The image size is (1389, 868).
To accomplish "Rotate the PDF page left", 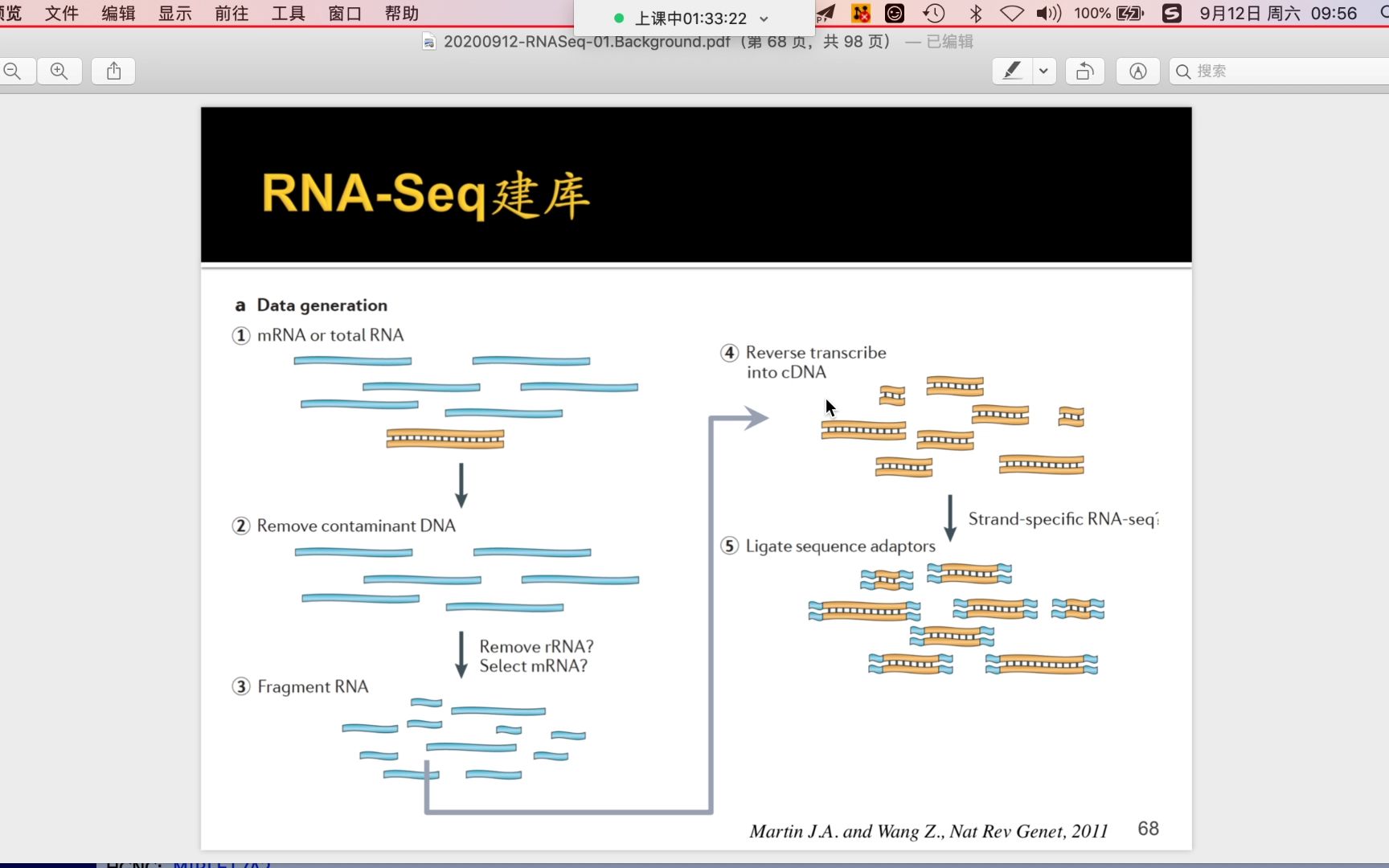I will [1084, 71].
